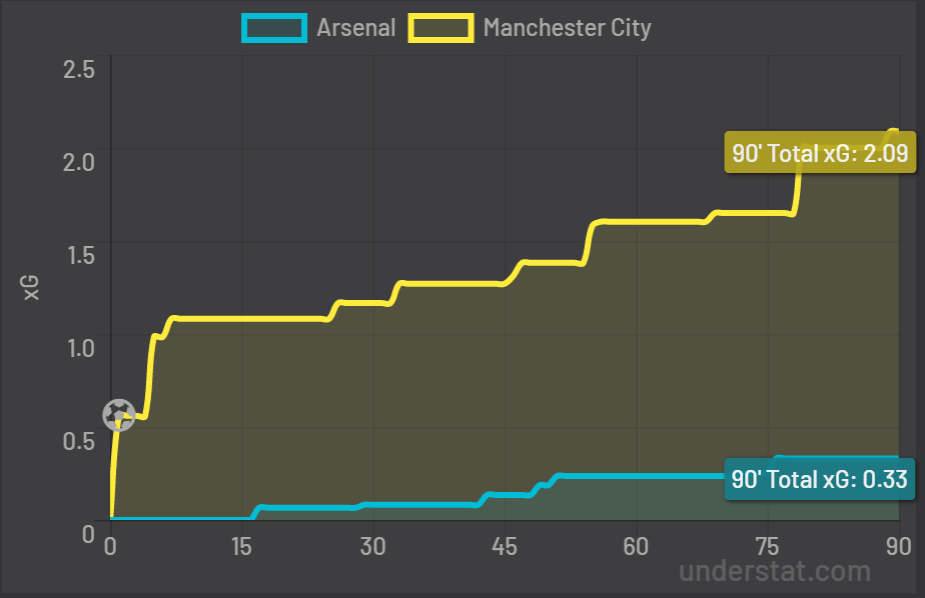925x598 pixels.
Task: Pick the 45 minute mark on x-axis
Action: 504,546
